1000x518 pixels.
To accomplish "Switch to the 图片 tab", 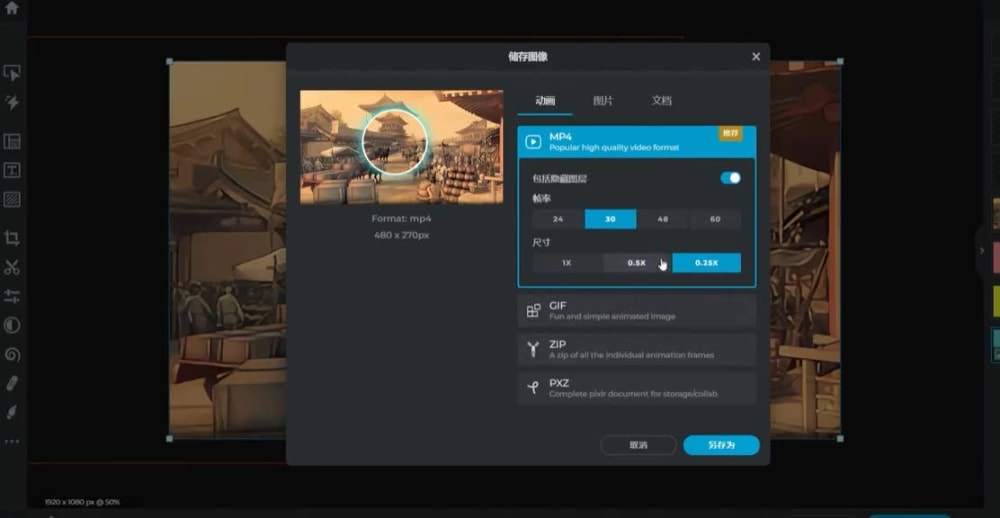I will pos(603,101).
